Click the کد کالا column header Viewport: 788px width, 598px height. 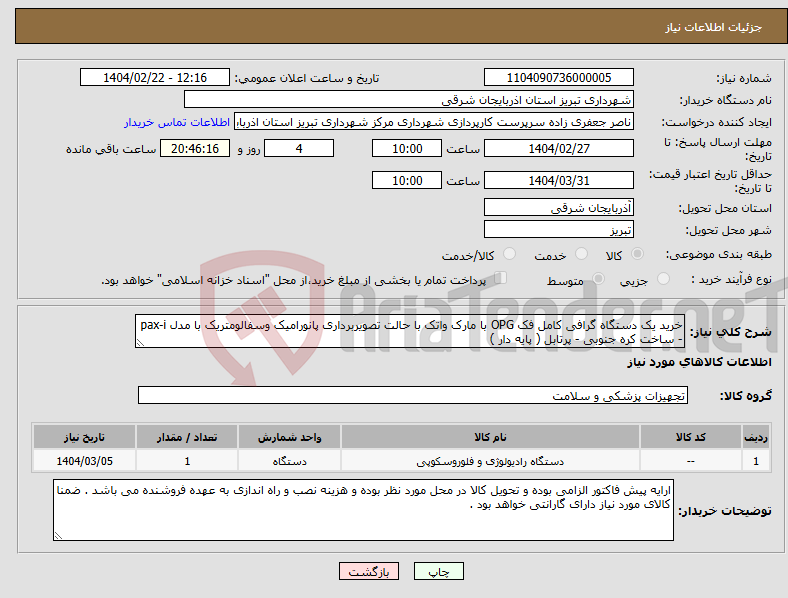tap(691, 437)
